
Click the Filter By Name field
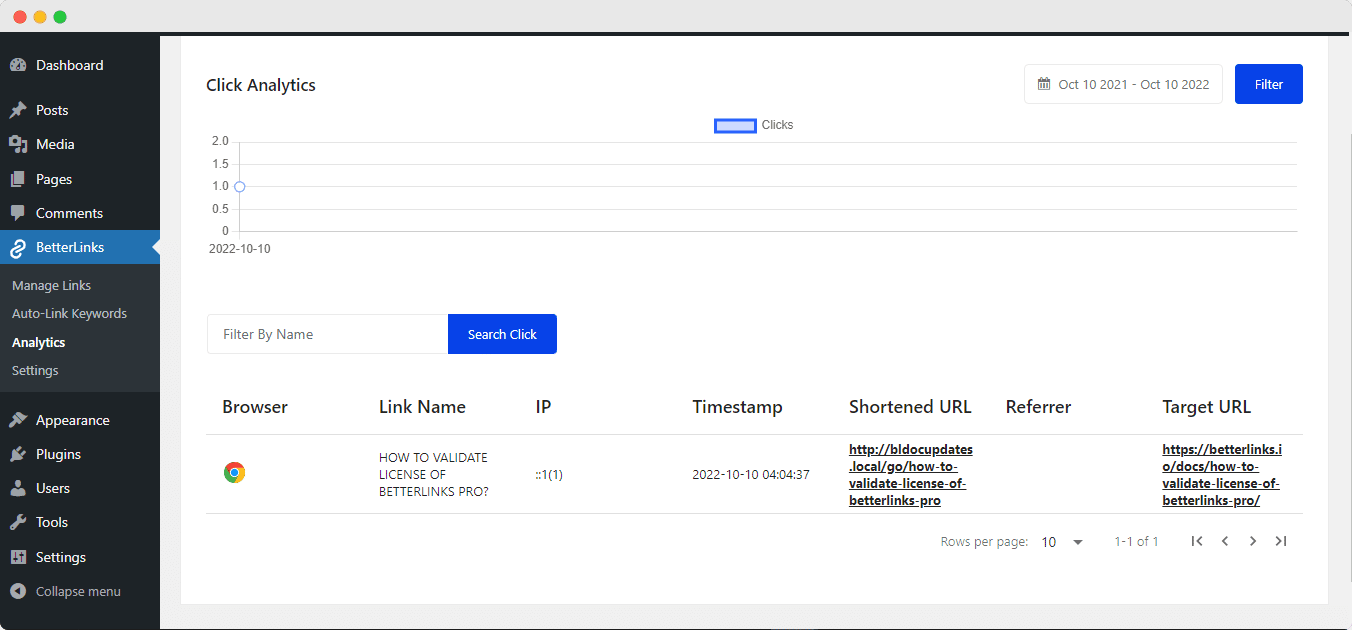click(x=327, y=334)
